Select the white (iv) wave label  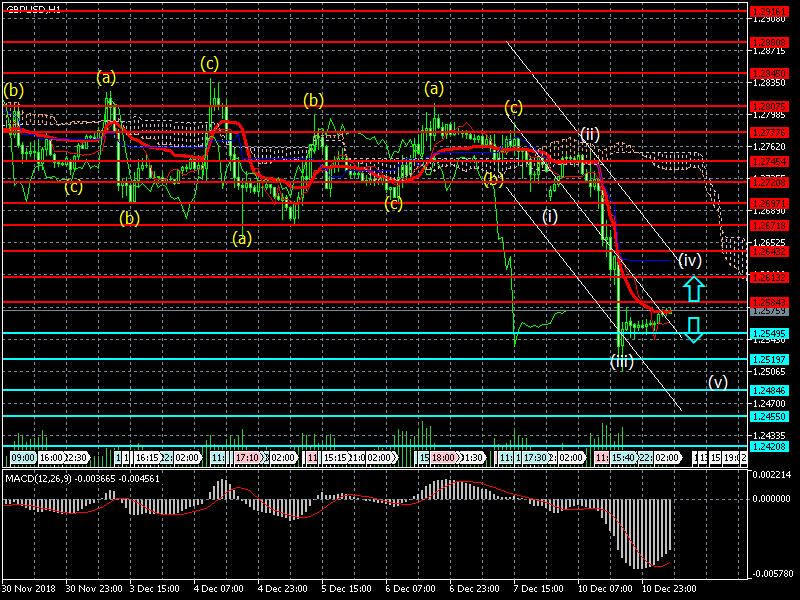tap(690, 261)
